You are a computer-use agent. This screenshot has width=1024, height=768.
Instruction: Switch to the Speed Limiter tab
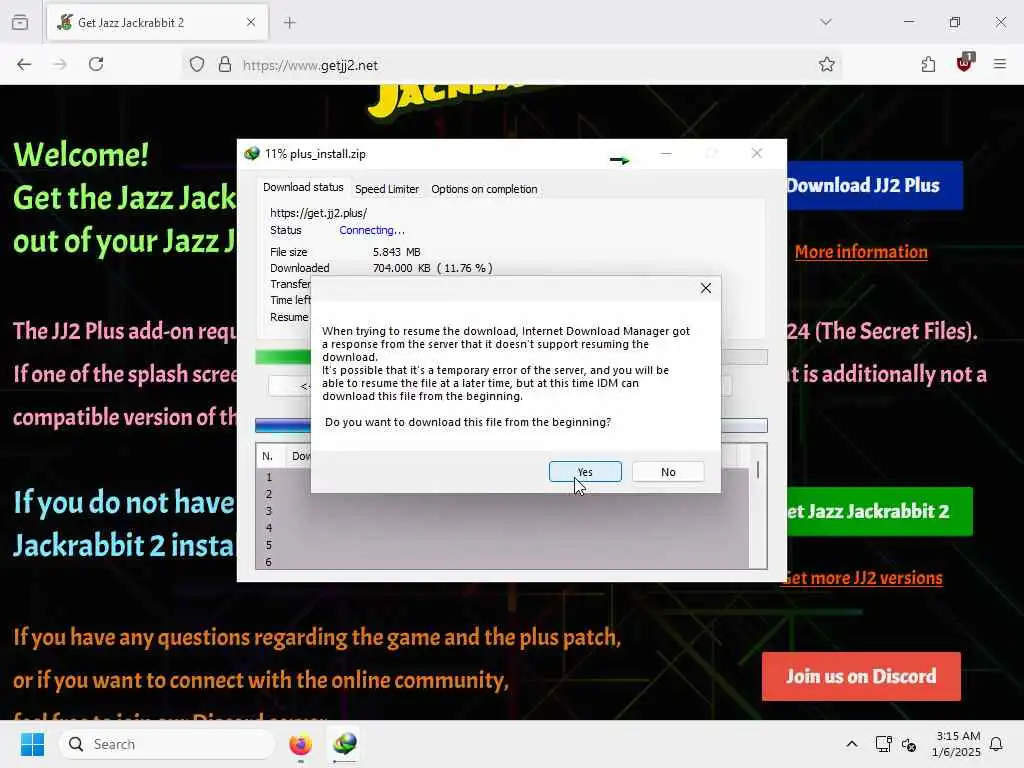(387, 189)
